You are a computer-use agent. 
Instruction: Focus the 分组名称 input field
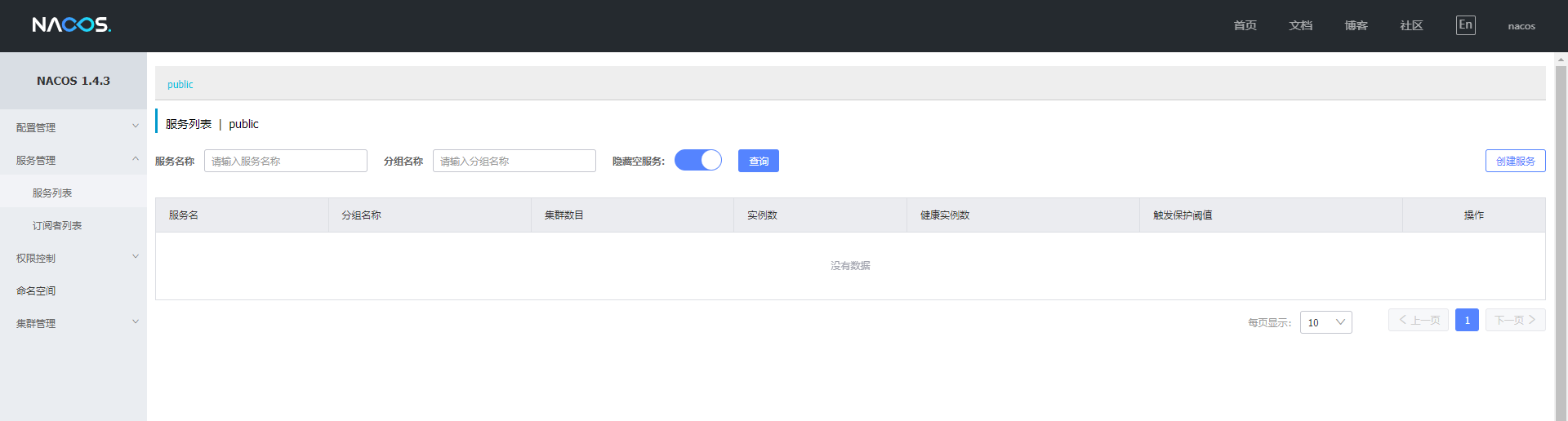click(514, 161)
